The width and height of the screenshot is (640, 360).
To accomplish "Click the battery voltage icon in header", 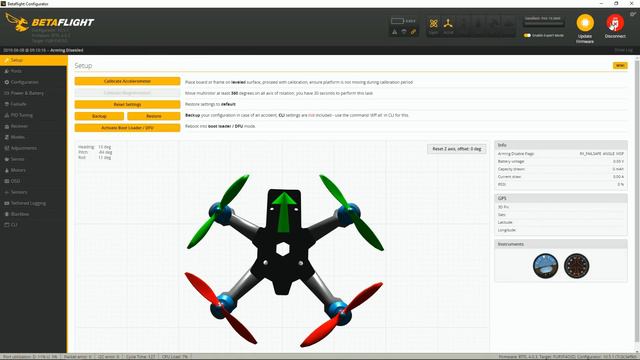I will tap(397, 21).
